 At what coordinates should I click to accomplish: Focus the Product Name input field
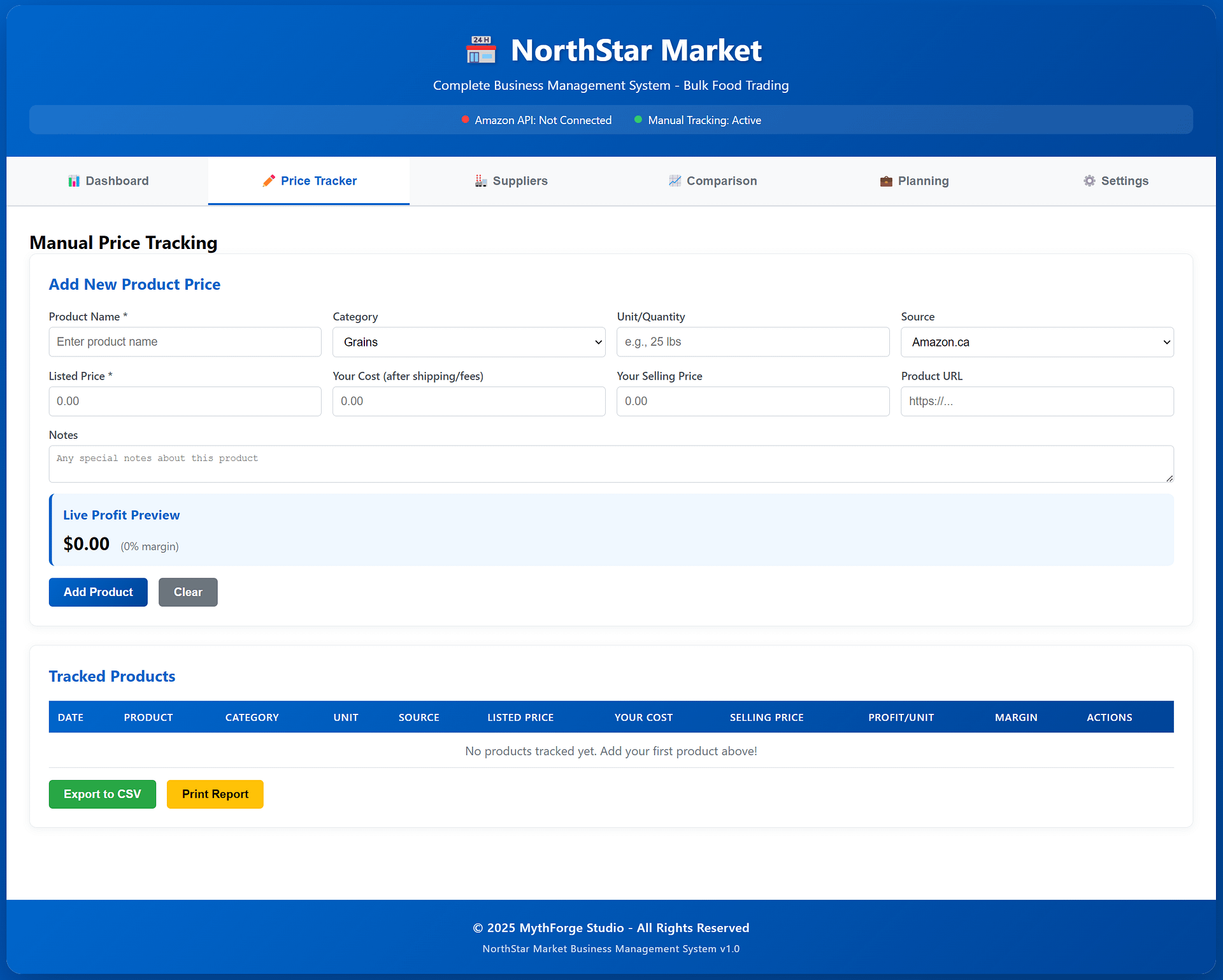click(185, 342)
